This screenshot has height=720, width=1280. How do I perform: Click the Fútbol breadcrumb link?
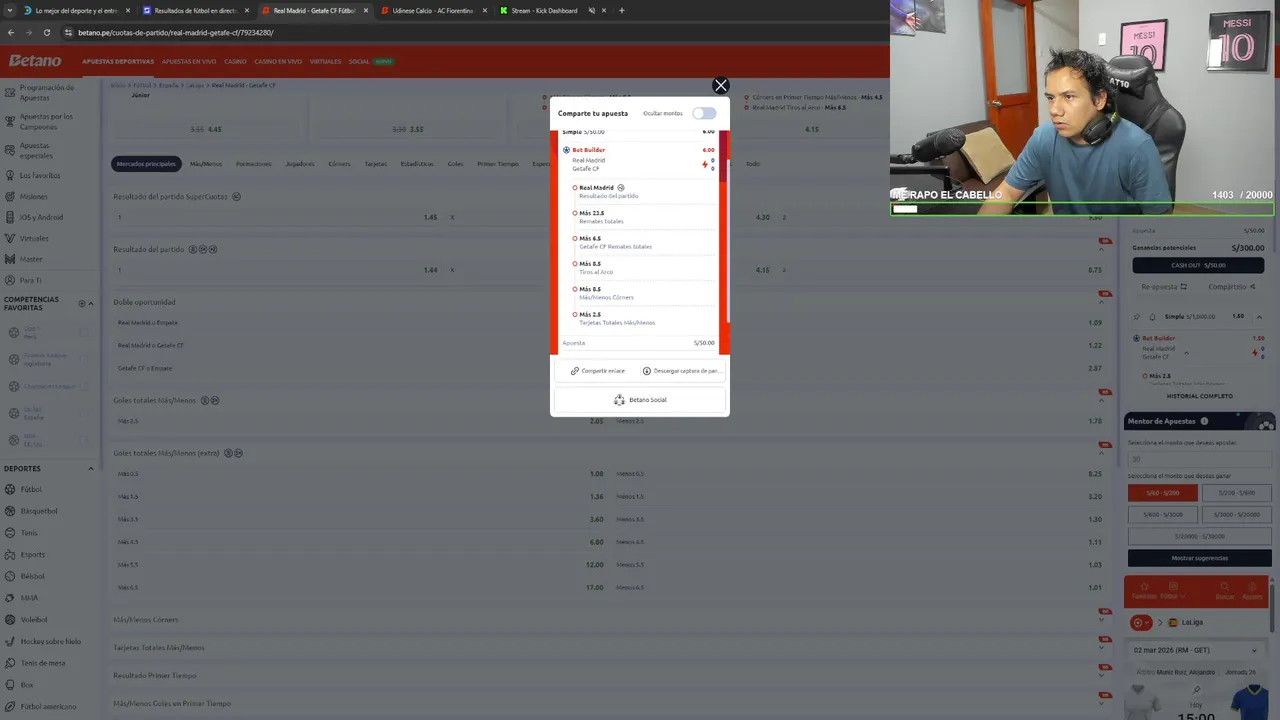tap(143, 85)
